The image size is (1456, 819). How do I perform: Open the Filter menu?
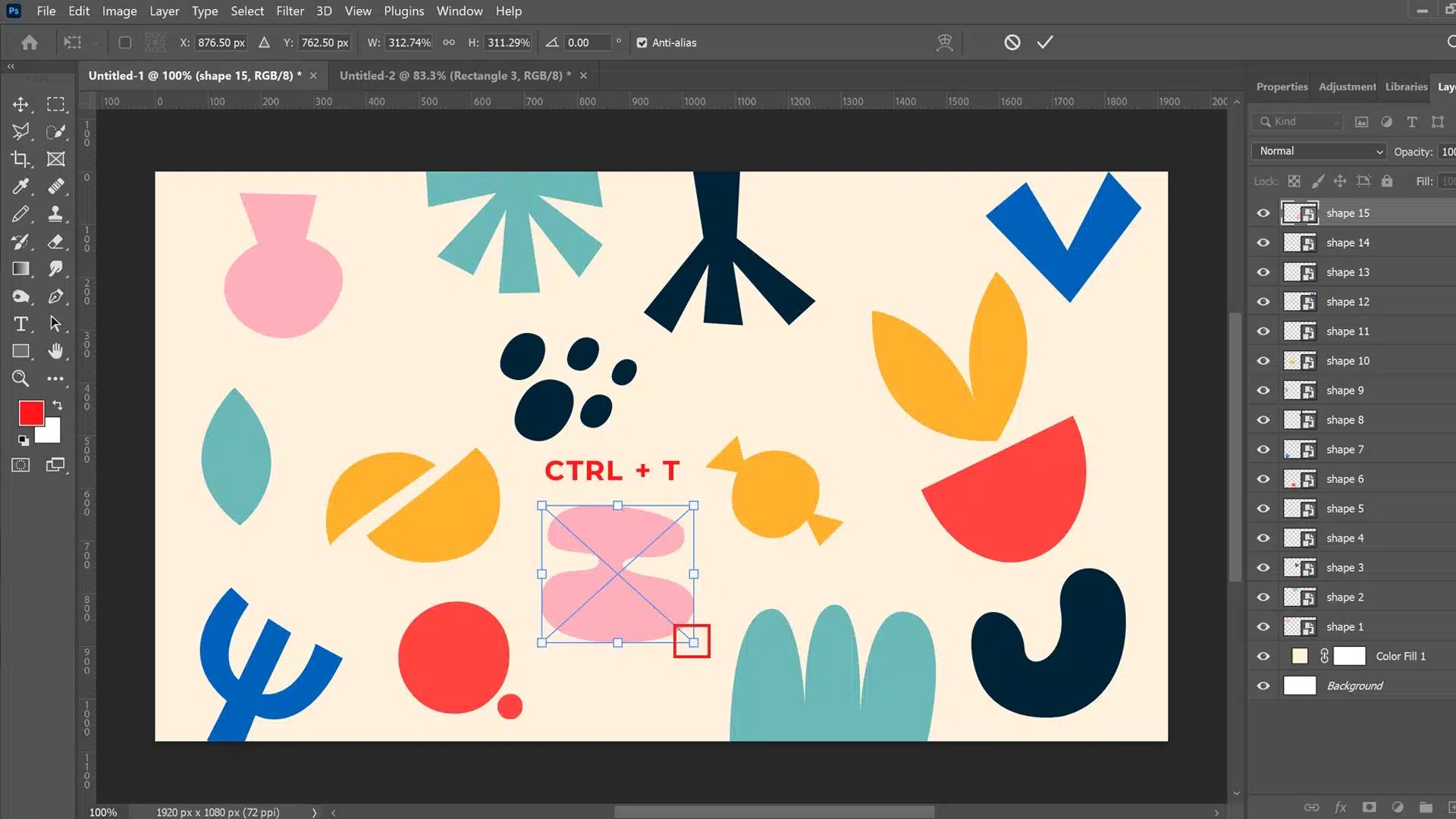290,11
